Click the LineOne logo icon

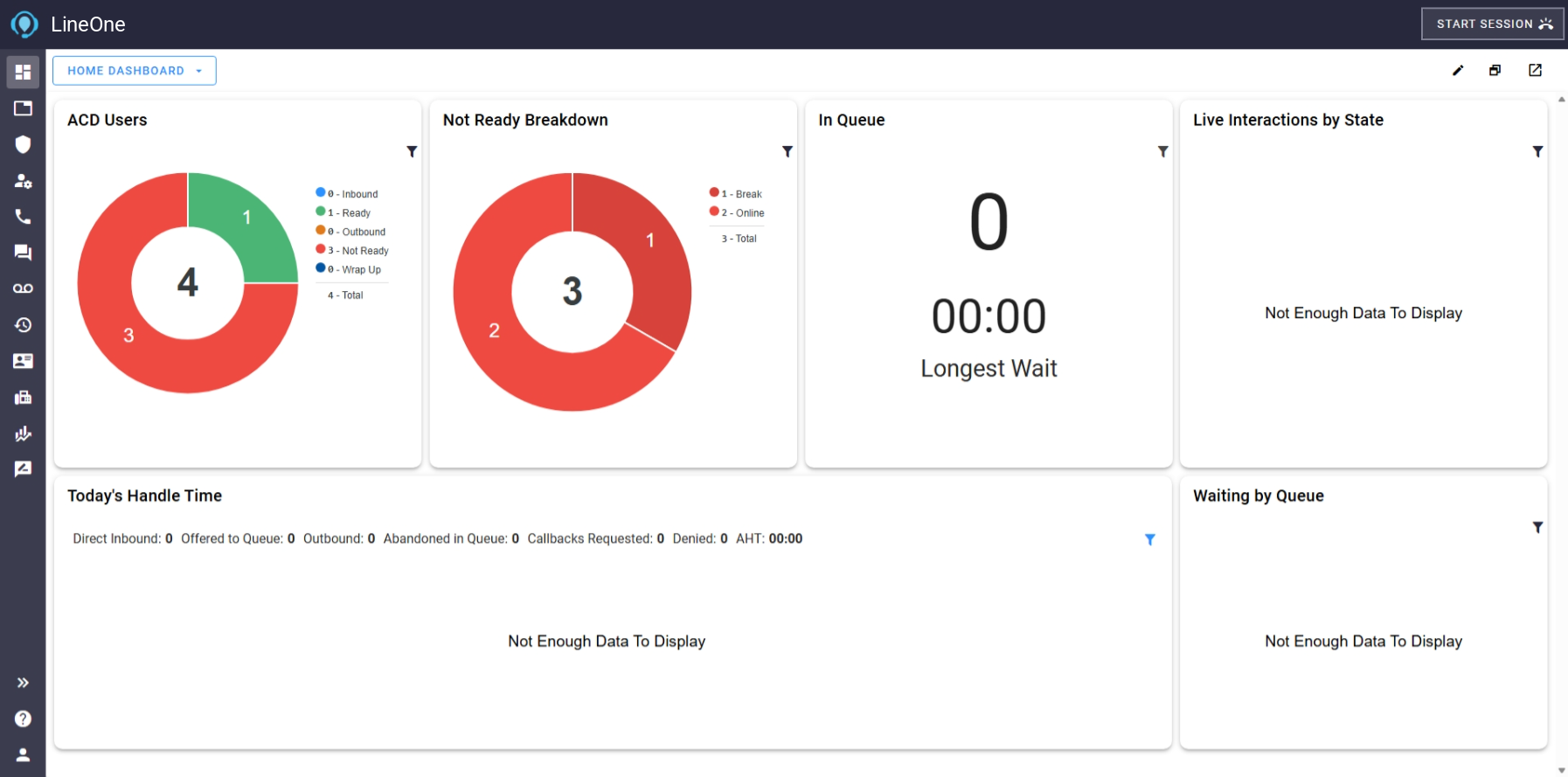pos(24,24)
